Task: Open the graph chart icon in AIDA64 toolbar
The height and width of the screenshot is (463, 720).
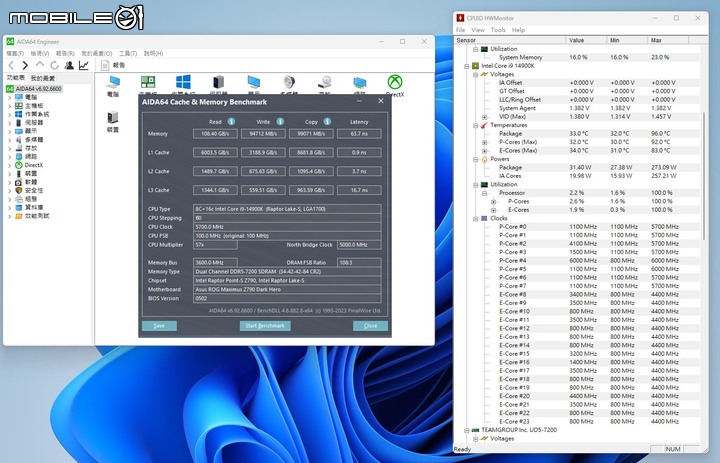Action: pos(84,66)
